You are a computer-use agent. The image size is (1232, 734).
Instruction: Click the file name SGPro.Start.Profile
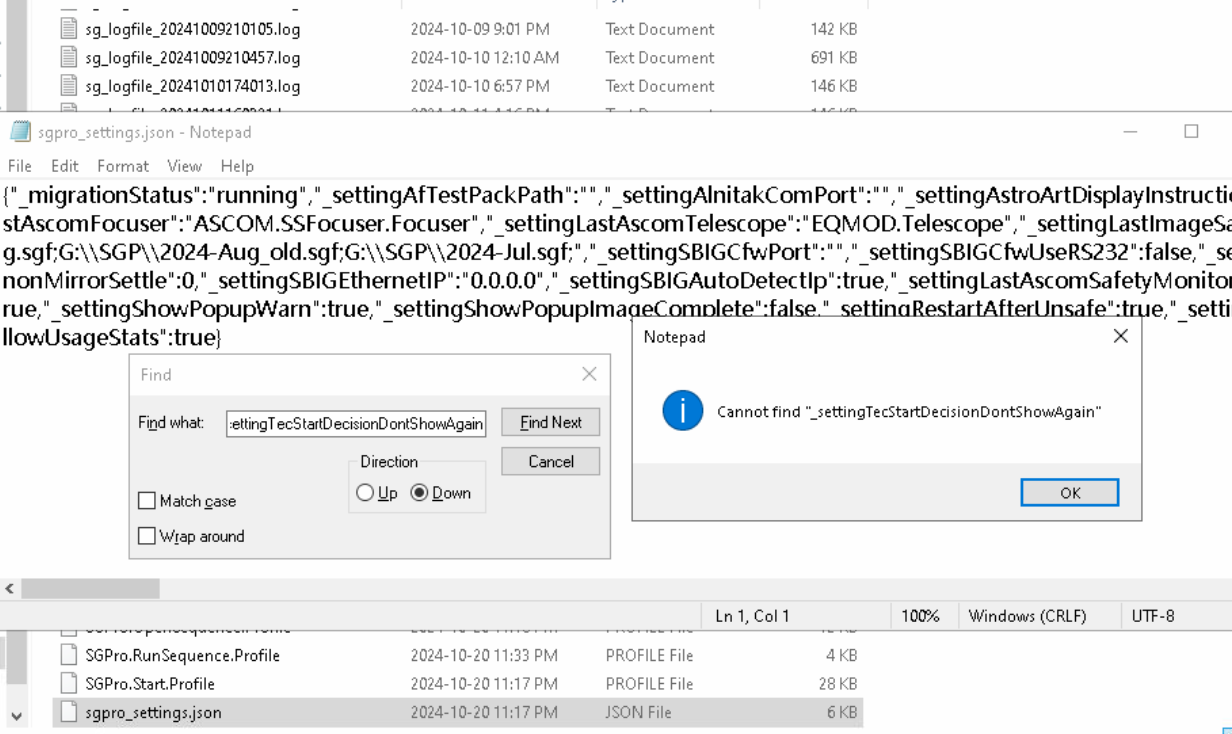pyautogui.click(x=150, y=684)
